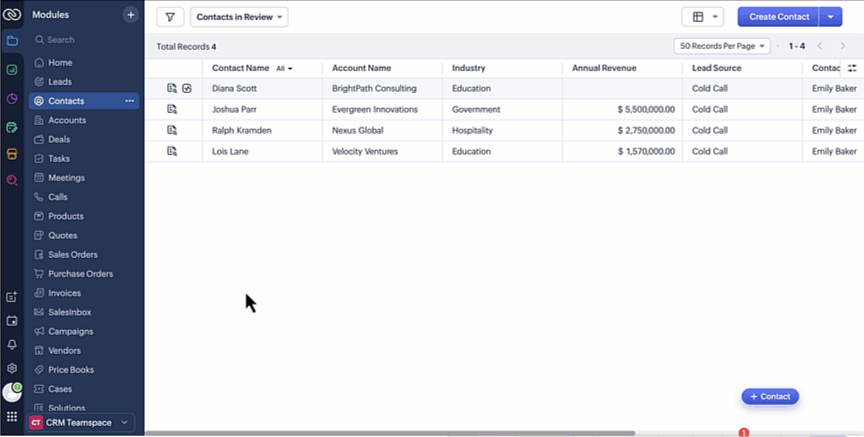
Task: Open the Purchase Orders module
Action: click(84, 274)
